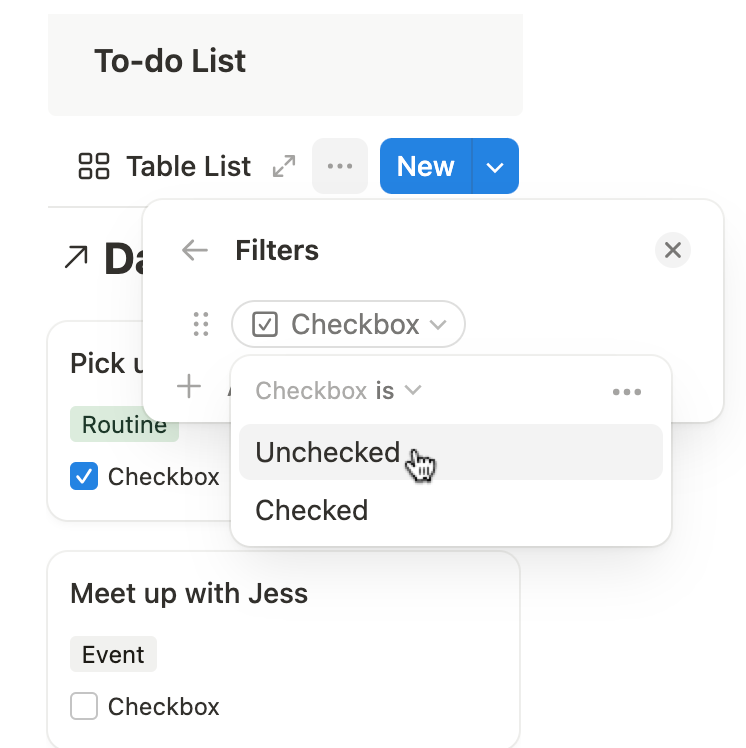The width and height of the screenshot is (746, 748).
Task: Expand the New button dropdown arrow
Action: [x=495, y=166]
